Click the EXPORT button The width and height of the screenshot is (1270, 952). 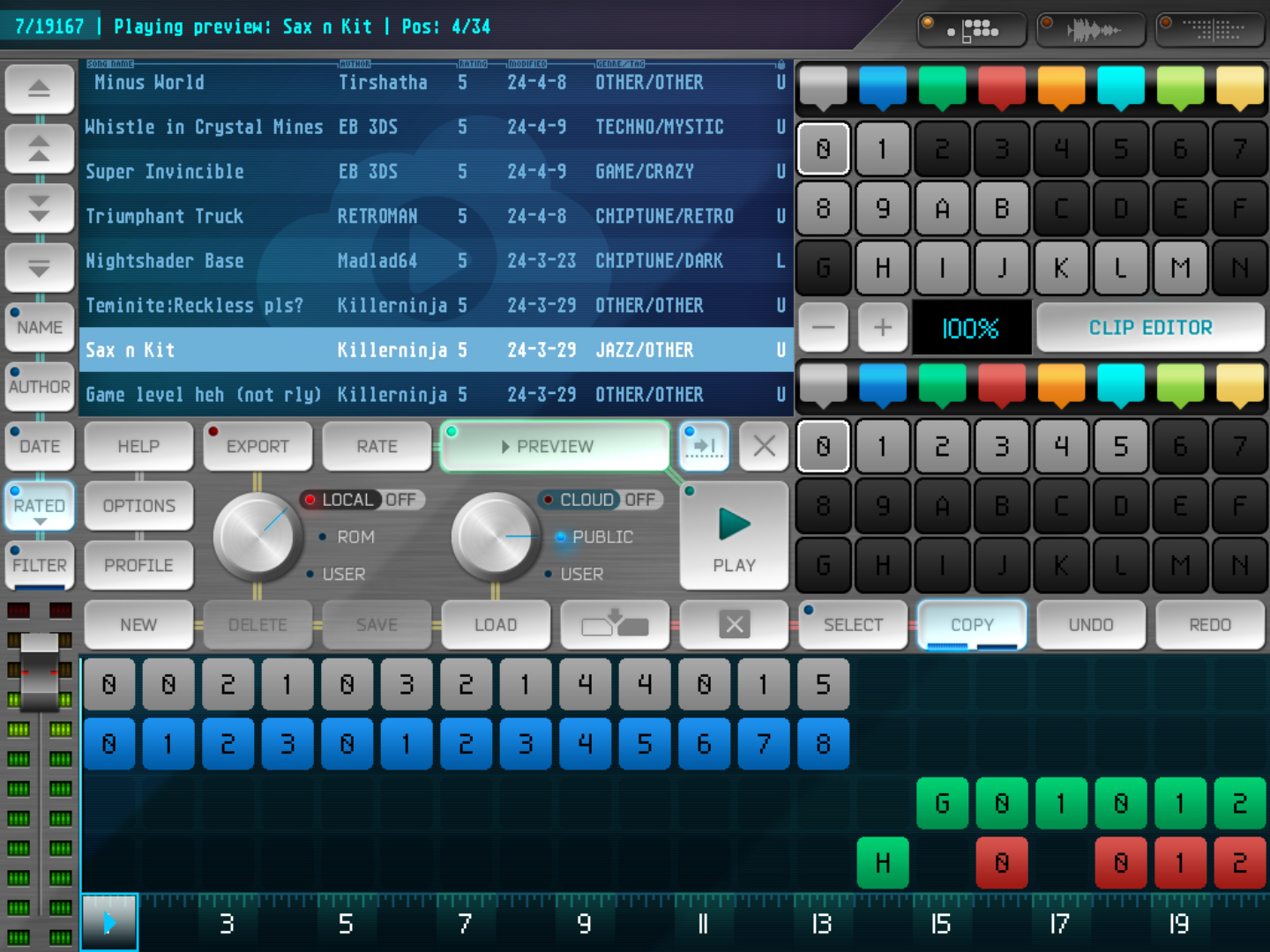coord(257,446)
